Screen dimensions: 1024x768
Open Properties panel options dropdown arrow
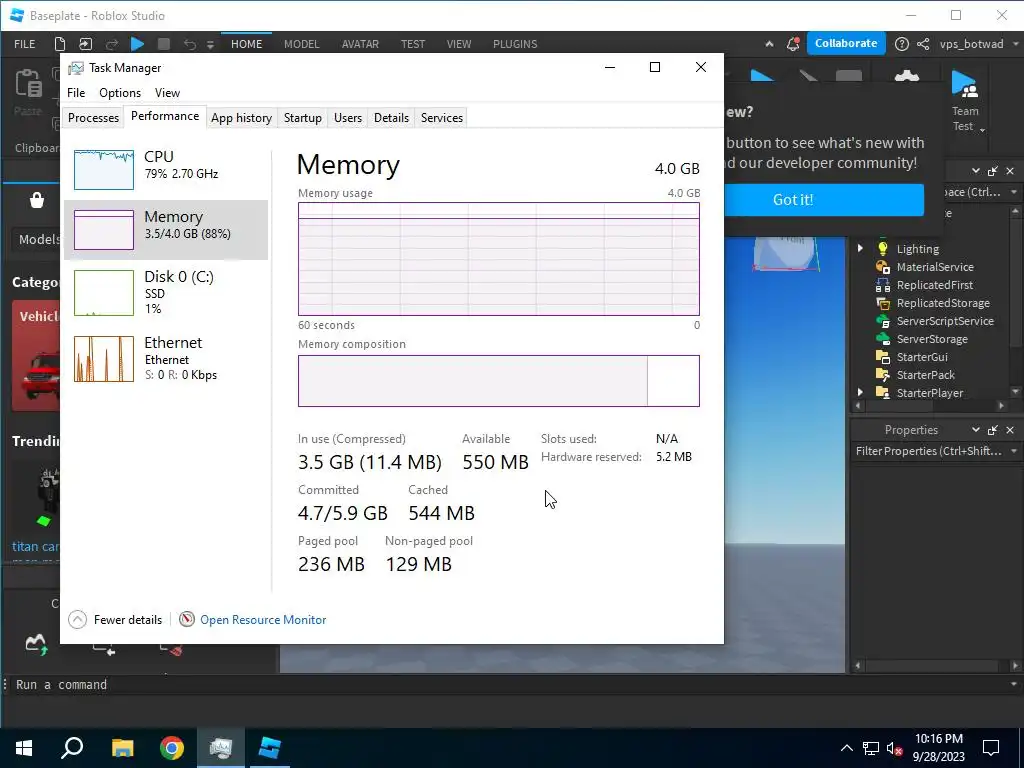point(976,430)
